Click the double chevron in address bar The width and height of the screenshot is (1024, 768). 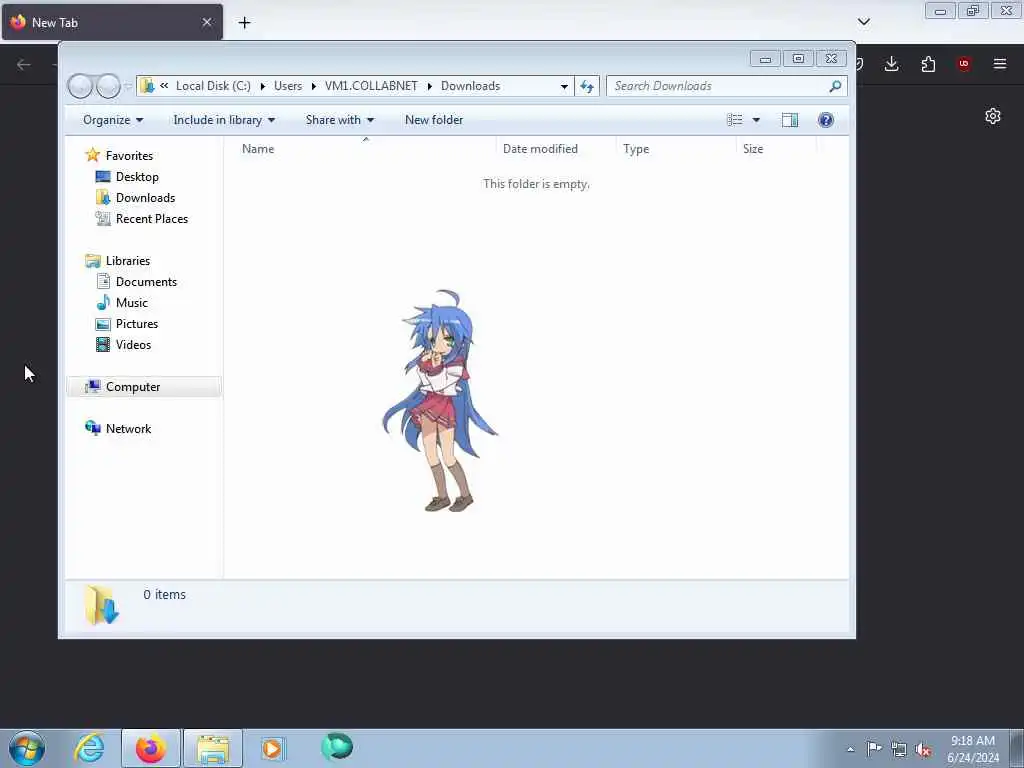click(x=164, y=86)
